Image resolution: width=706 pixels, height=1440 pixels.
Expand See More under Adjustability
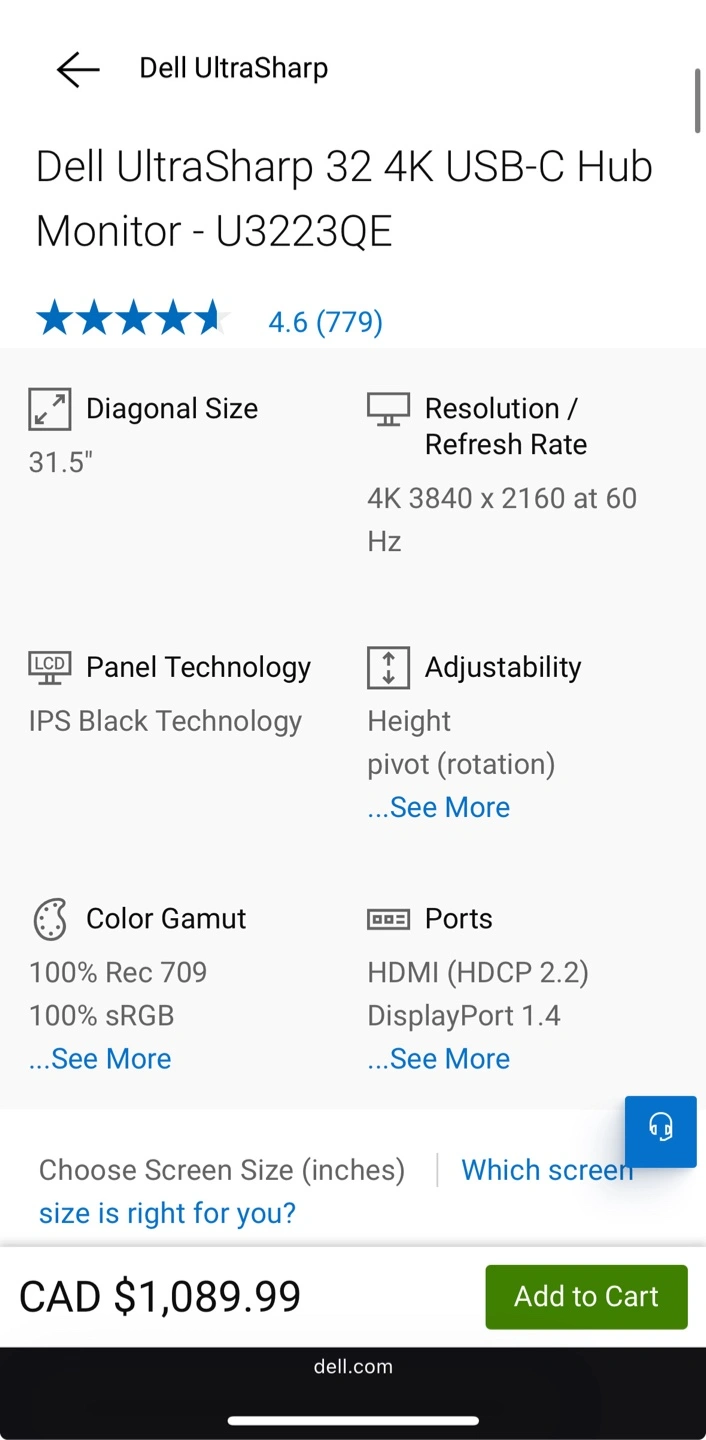click(439, 807)
